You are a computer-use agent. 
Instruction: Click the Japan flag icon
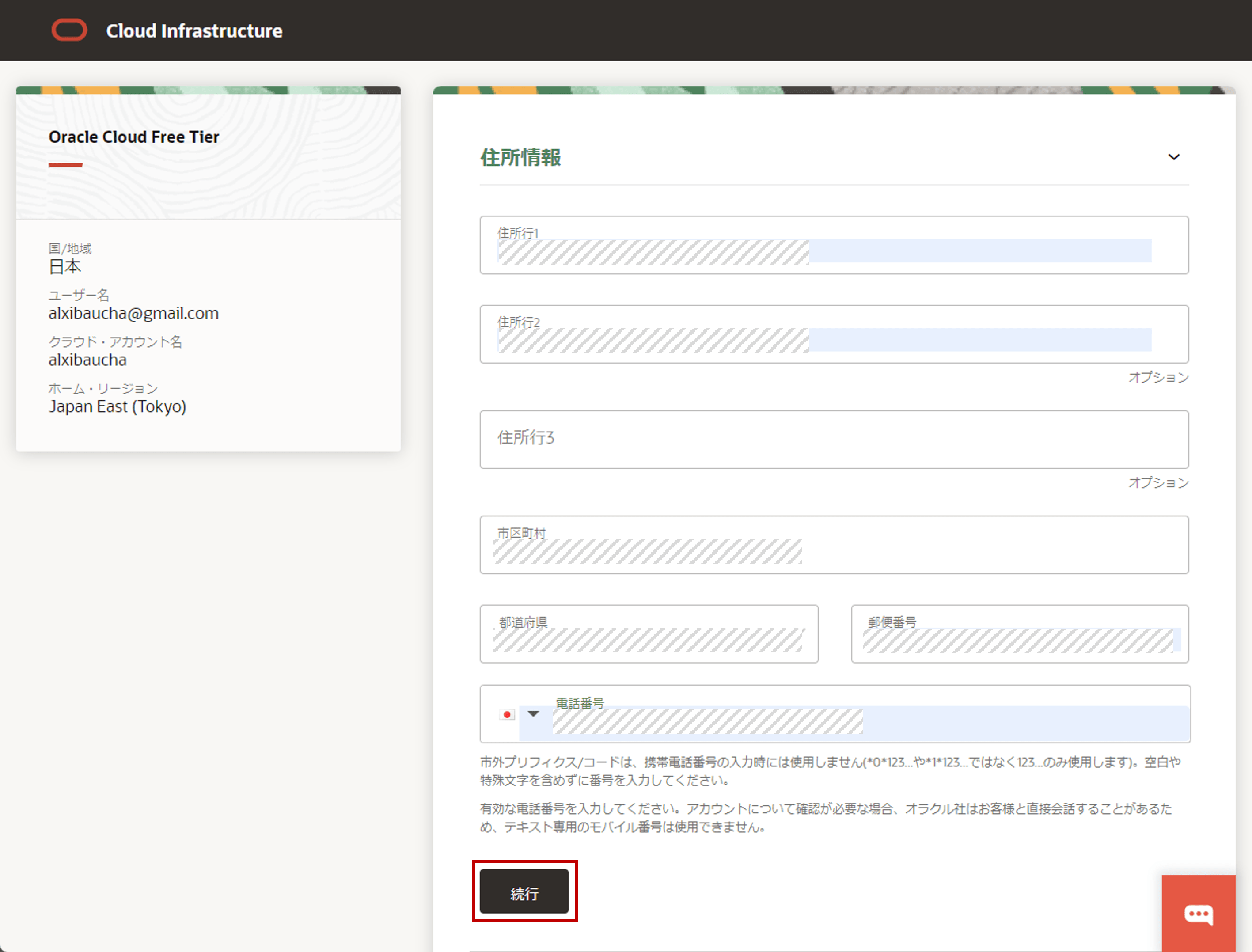click(507, 715)
